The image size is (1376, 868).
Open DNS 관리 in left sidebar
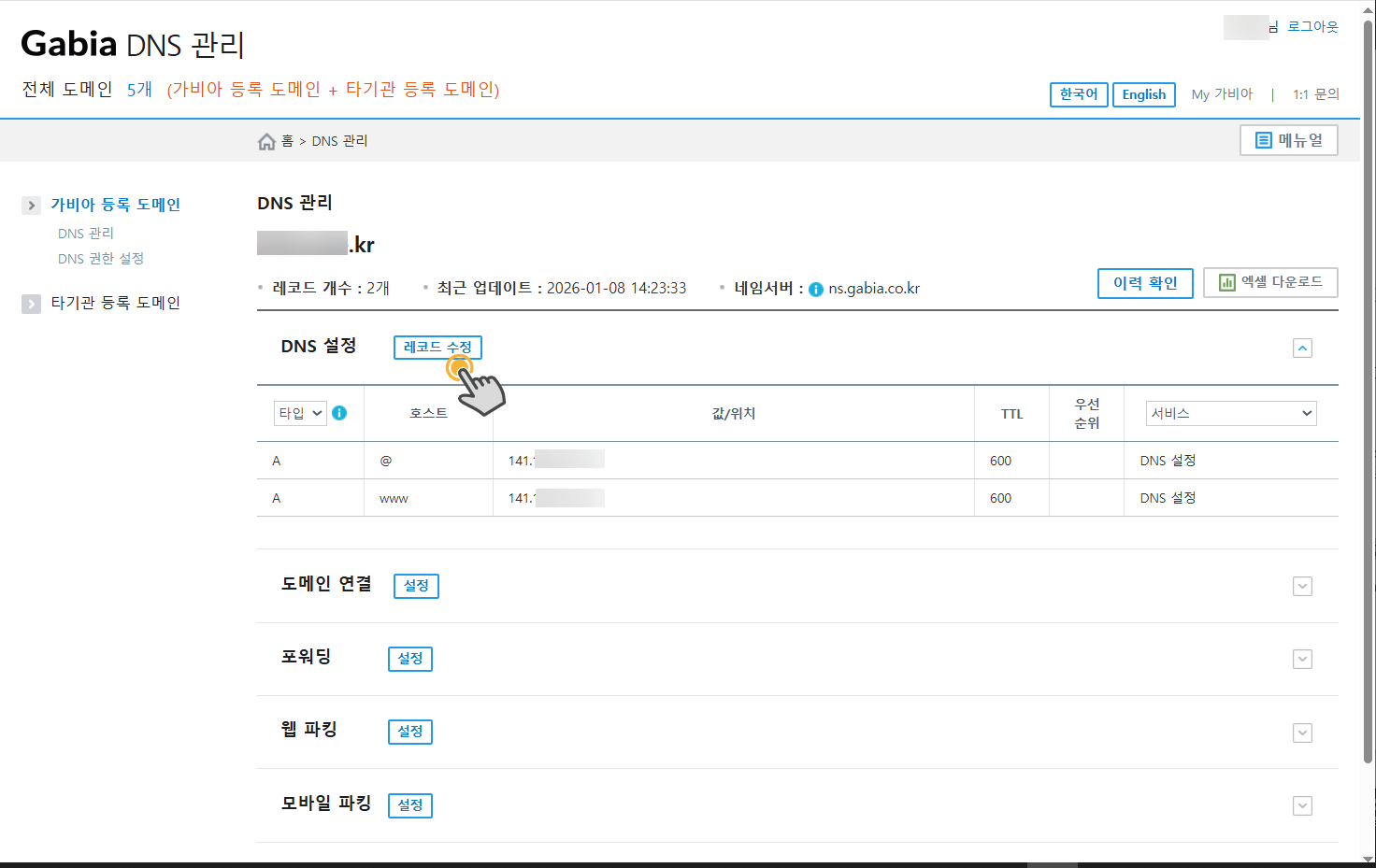pos(86,234)
